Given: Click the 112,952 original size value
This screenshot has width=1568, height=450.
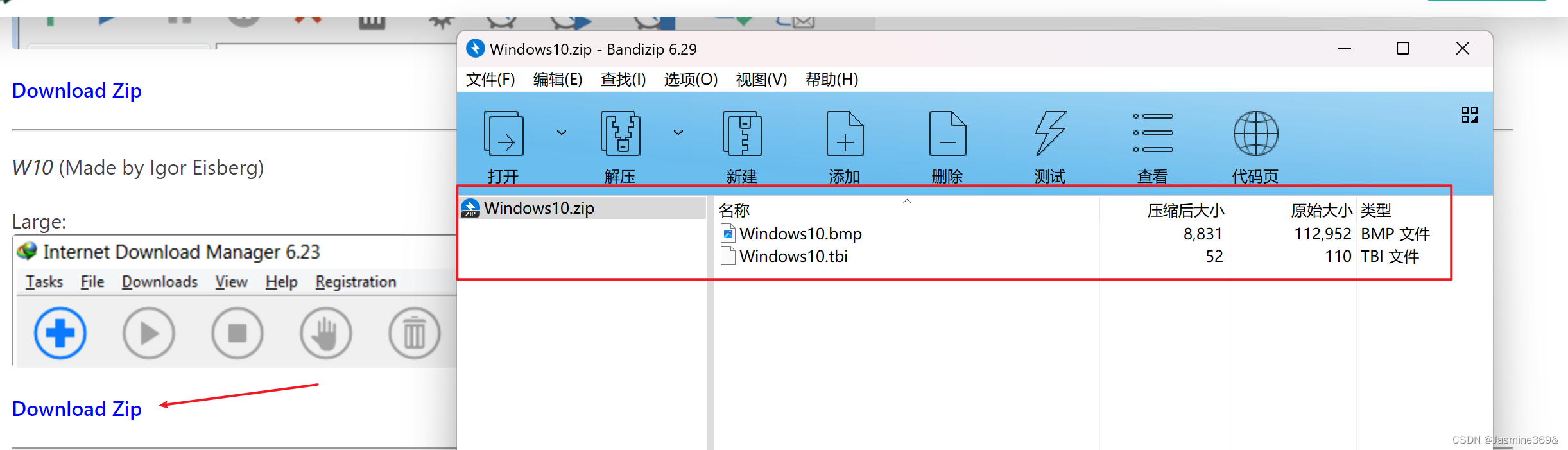Looking at the screenshot, I should coord(1322,234).
